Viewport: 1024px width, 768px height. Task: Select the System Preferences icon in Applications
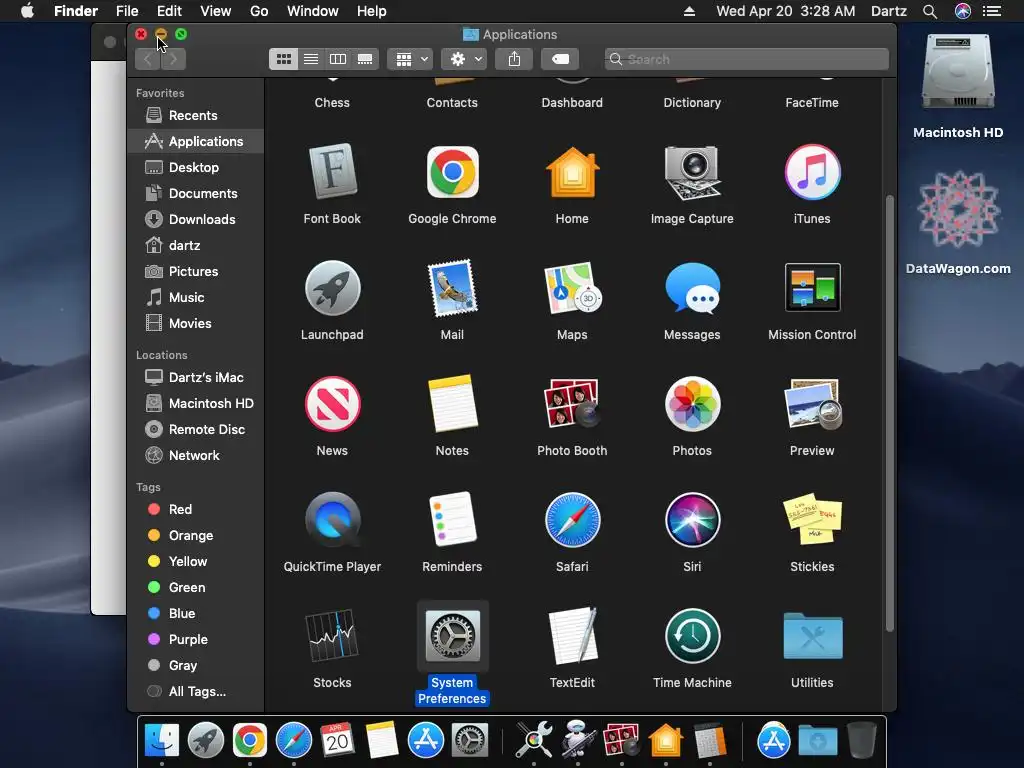coord(452,635)
